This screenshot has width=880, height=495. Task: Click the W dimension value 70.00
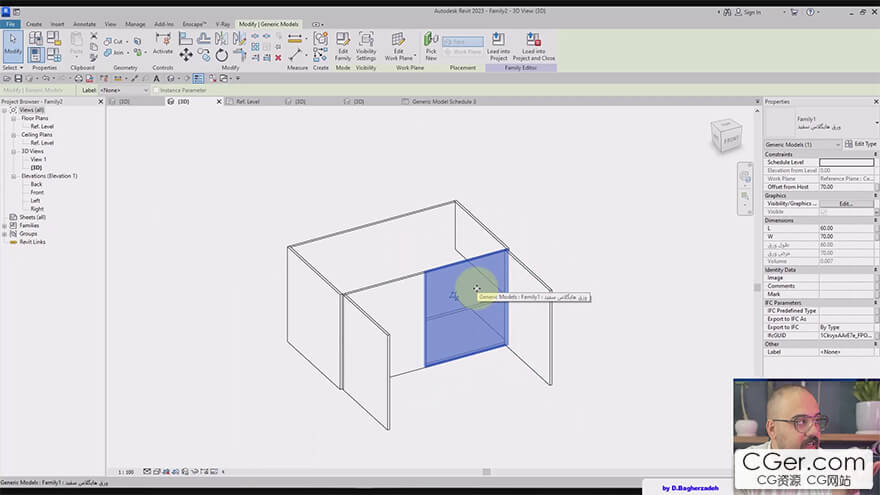click(x=846, y=237)
